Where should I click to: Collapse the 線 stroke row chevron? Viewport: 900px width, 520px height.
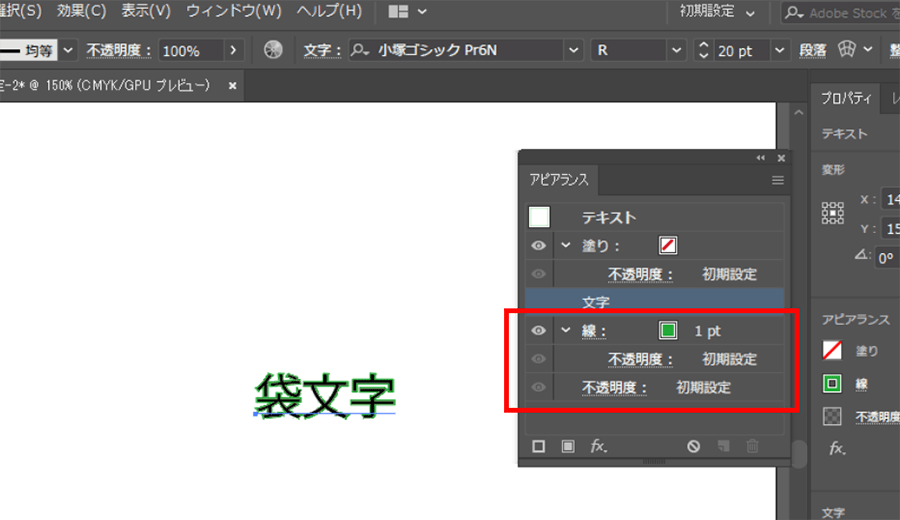point(566,330)
